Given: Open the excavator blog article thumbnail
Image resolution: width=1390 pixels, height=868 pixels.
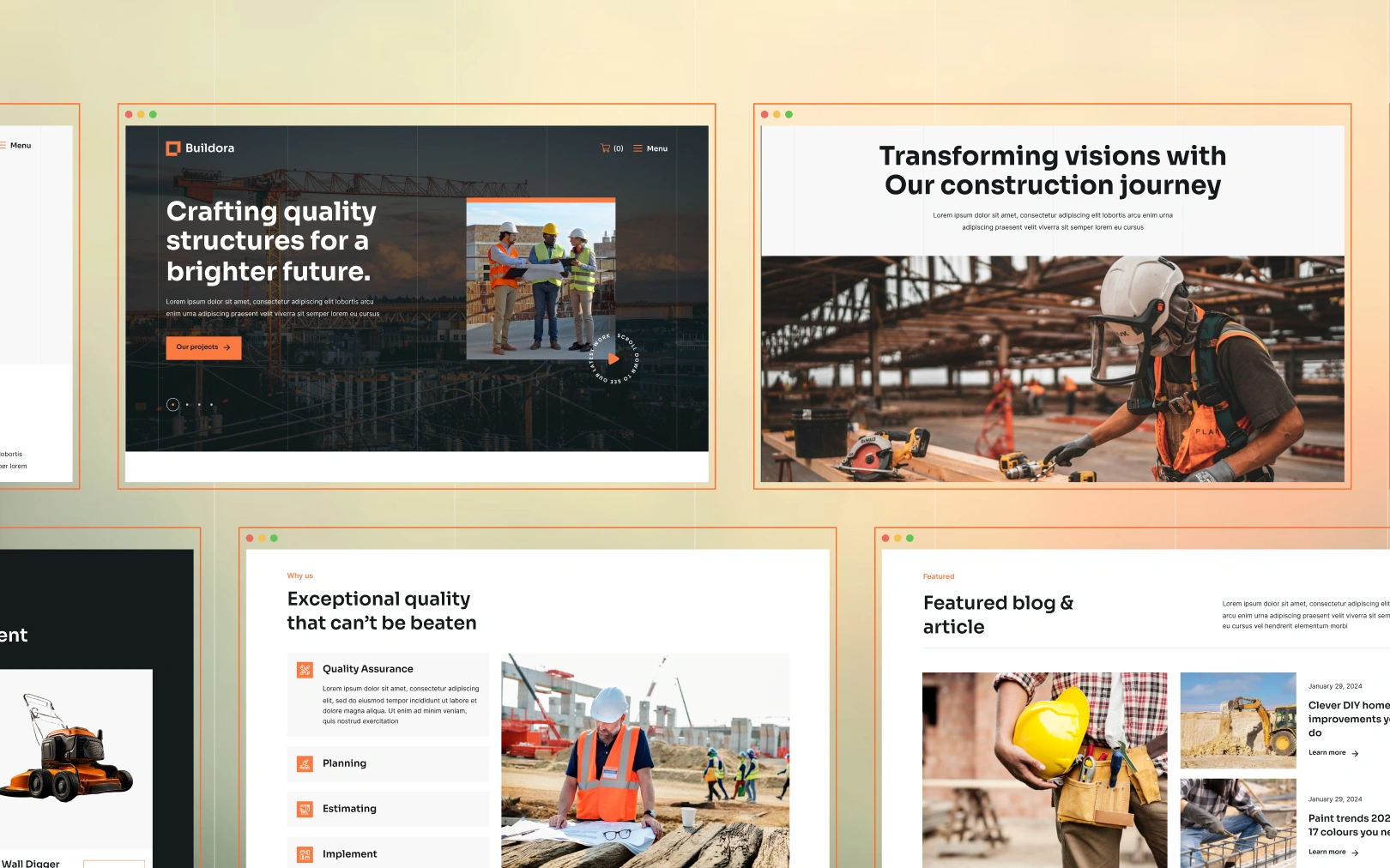Looking at the screenshot, I should click(1237, 720).
